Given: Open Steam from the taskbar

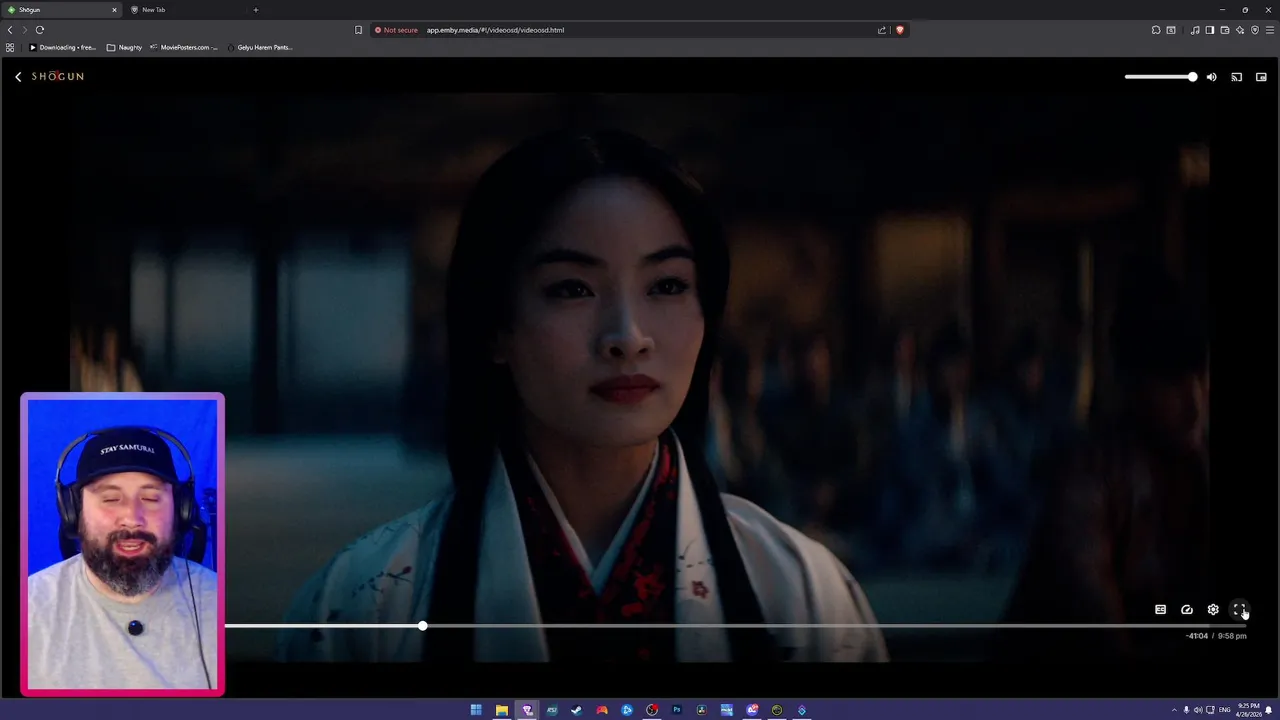Looking at the screenshot, I should click(x=577, y=710).
